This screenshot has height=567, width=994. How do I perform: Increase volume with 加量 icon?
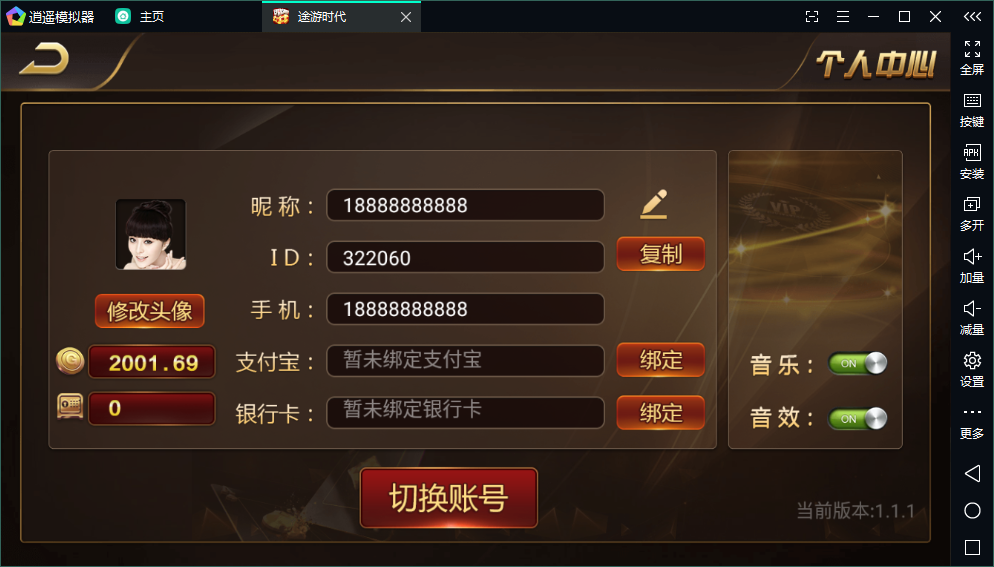972,266
